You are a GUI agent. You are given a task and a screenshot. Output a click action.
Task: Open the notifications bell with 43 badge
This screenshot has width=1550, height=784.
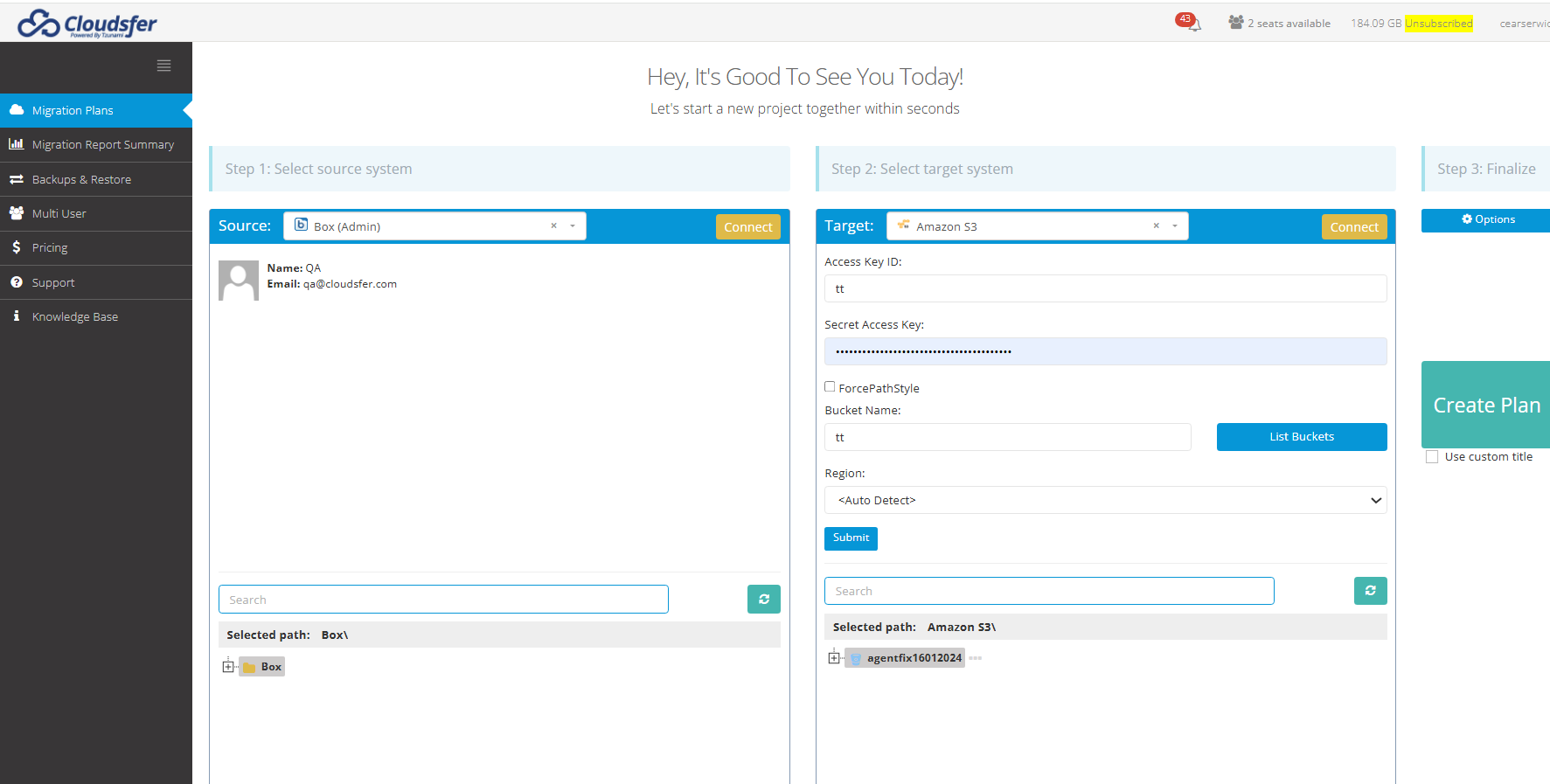[1188, 21]
